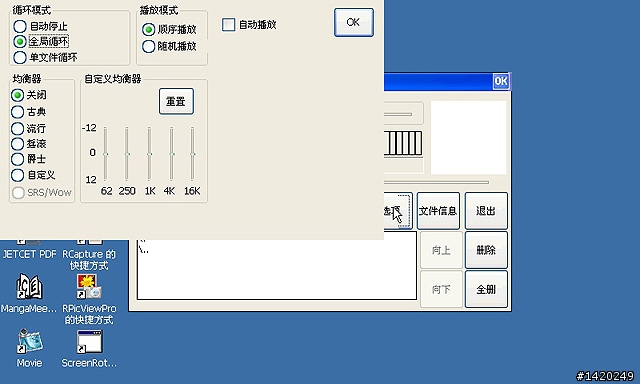
Task: Open the RPicViewPro shortcut icon
Action: pos(89,286)
